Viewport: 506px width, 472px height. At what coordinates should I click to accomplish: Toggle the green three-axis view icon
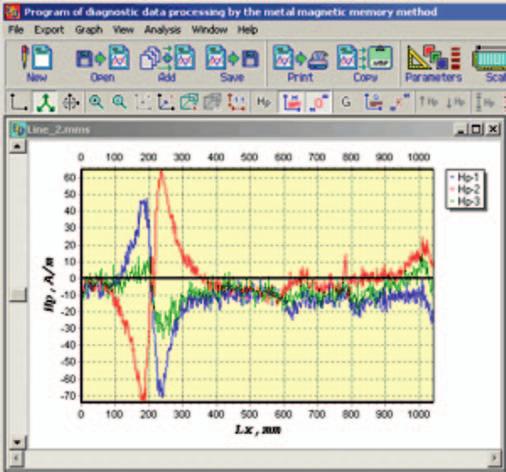pos(46,102)
